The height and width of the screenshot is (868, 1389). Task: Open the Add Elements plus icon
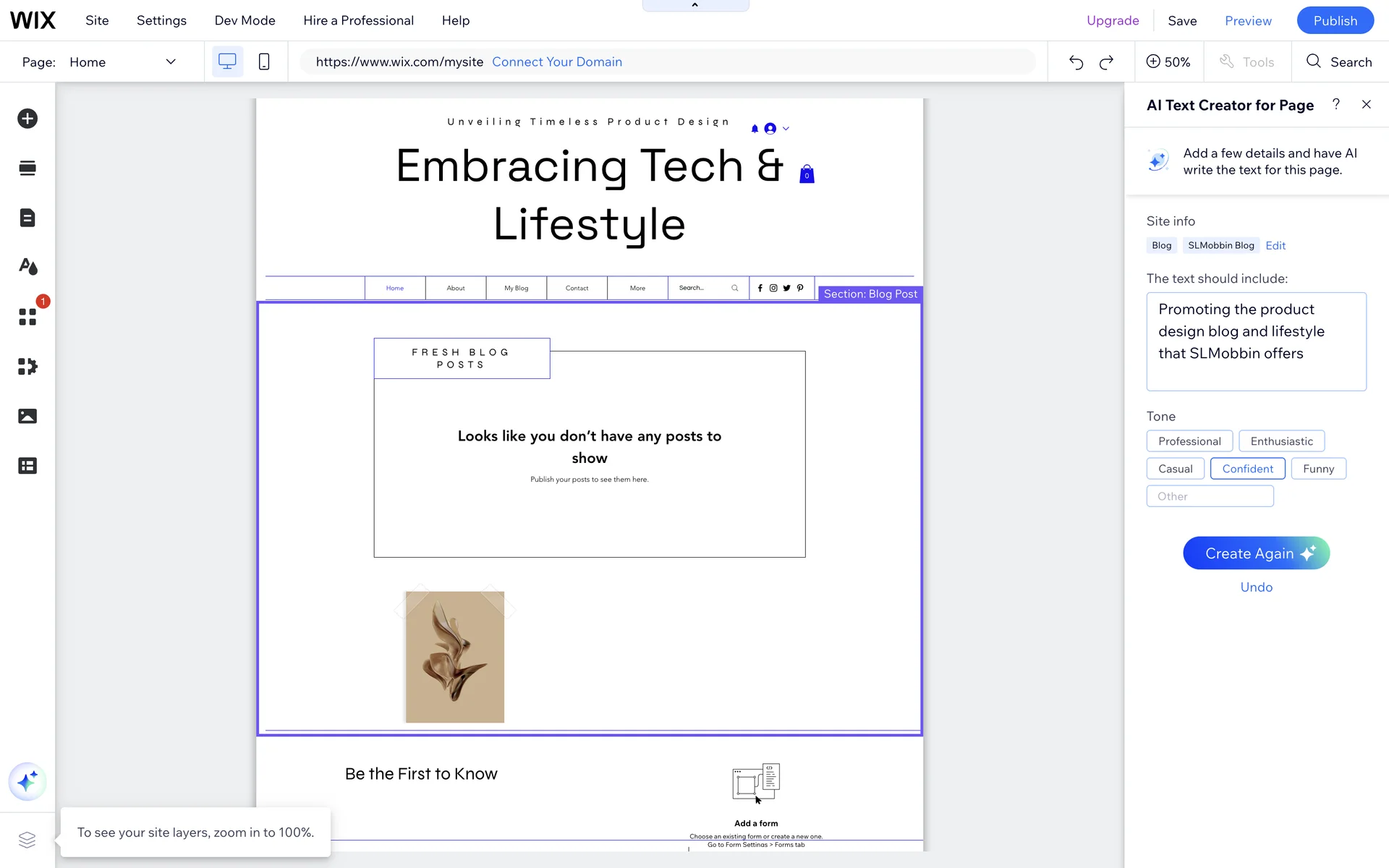pyautogui.click(x=27, y=119)
